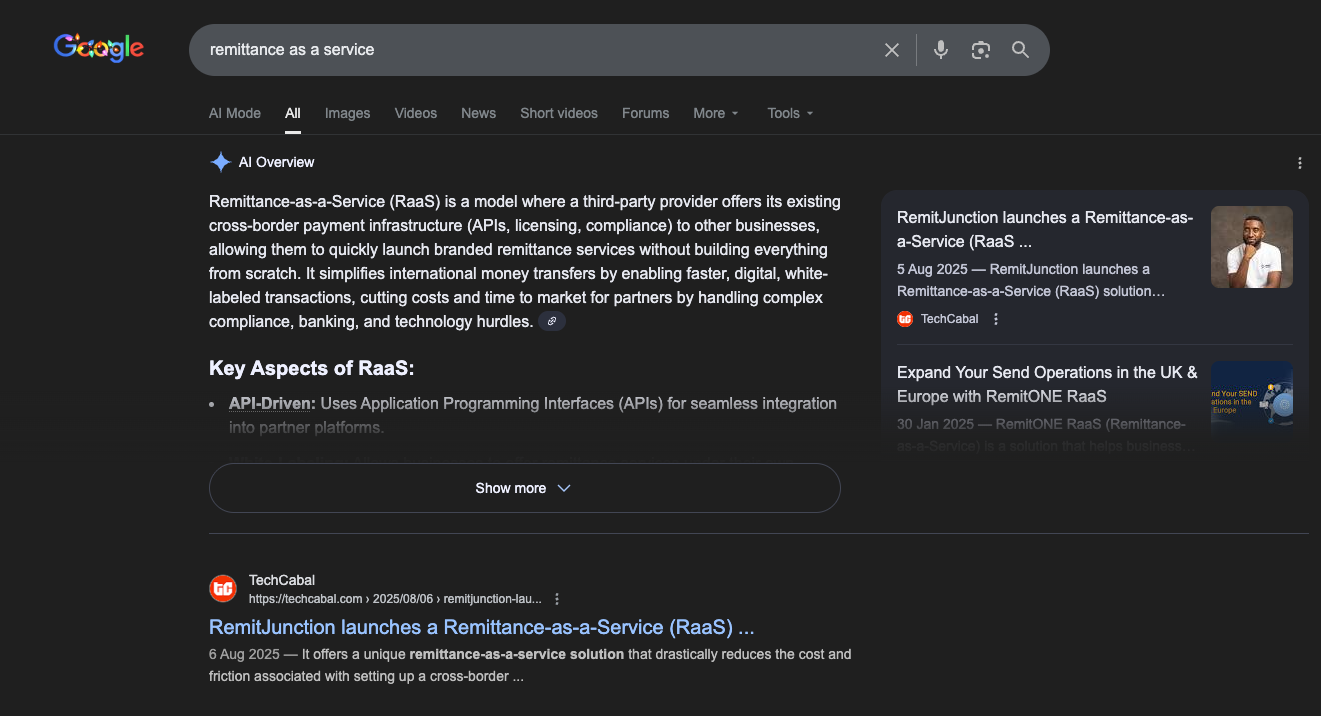
Task: Click into the search query field
Action: tap(530, 50)
